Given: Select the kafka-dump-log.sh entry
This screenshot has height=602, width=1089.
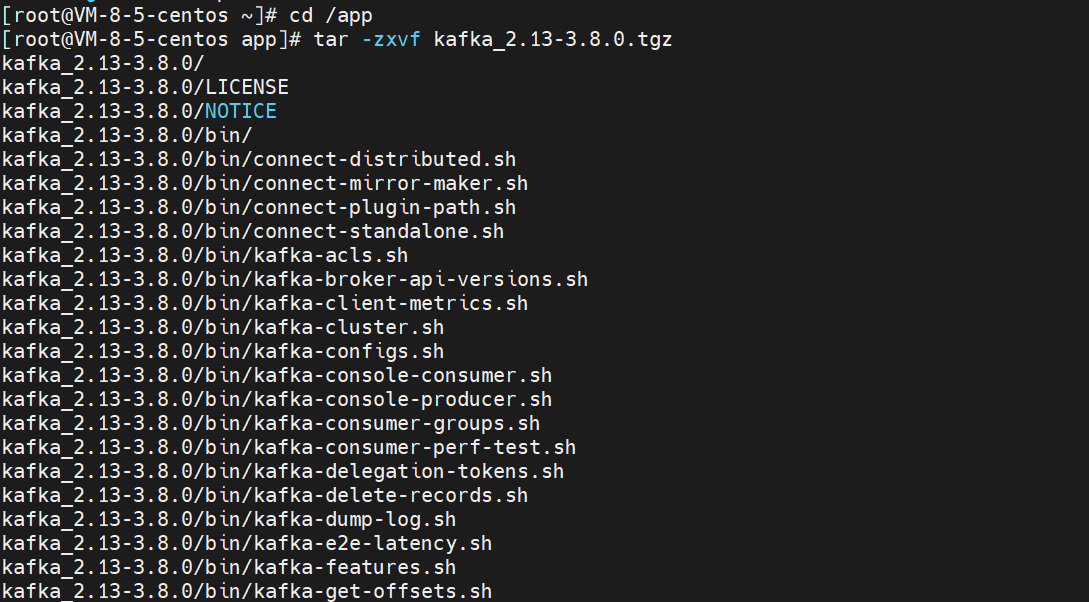Looking at the screenshot, I should tap(229, 519).
